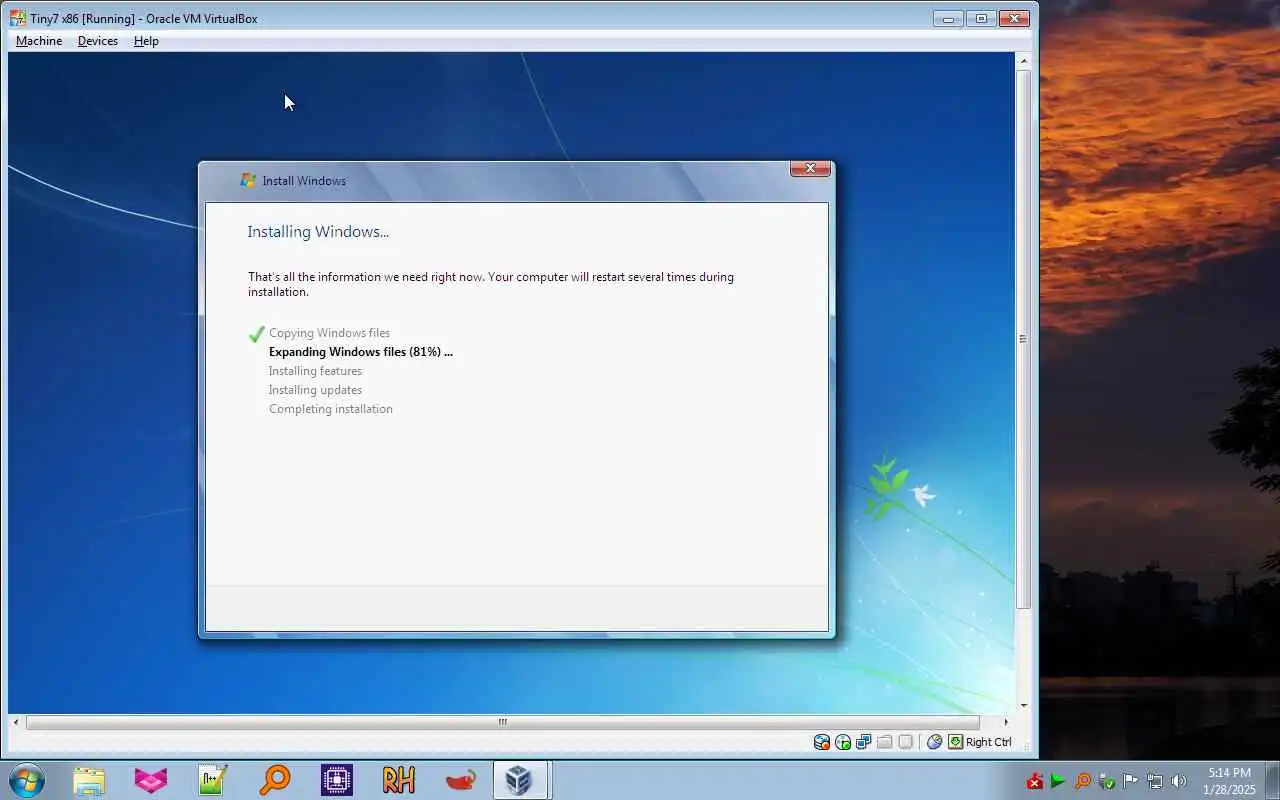This screenshot has width=1280, height=800.
Task: Click the Show desktop button
Action: tap(1272, 780)
